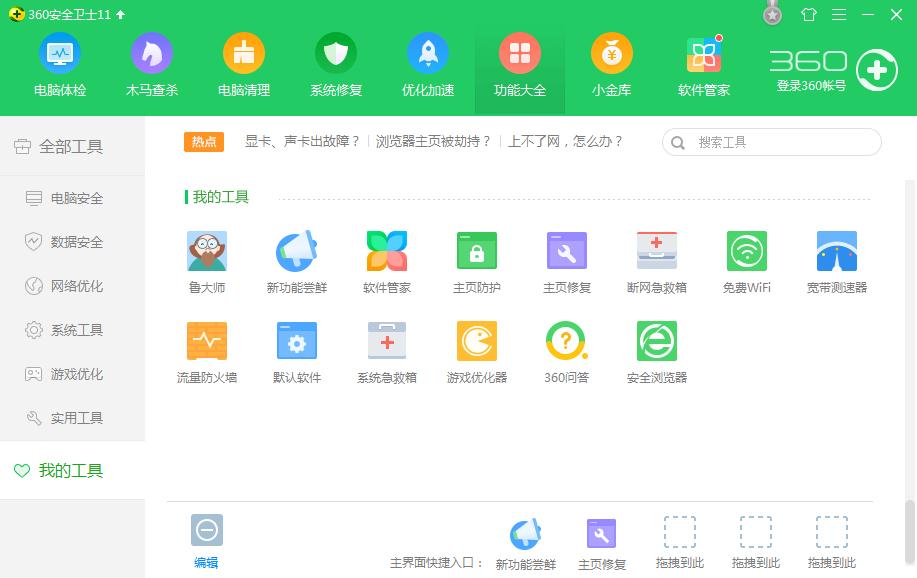
Task: Click 主页修复 shortcut in the bottom bar
Action: click(602, 544)
